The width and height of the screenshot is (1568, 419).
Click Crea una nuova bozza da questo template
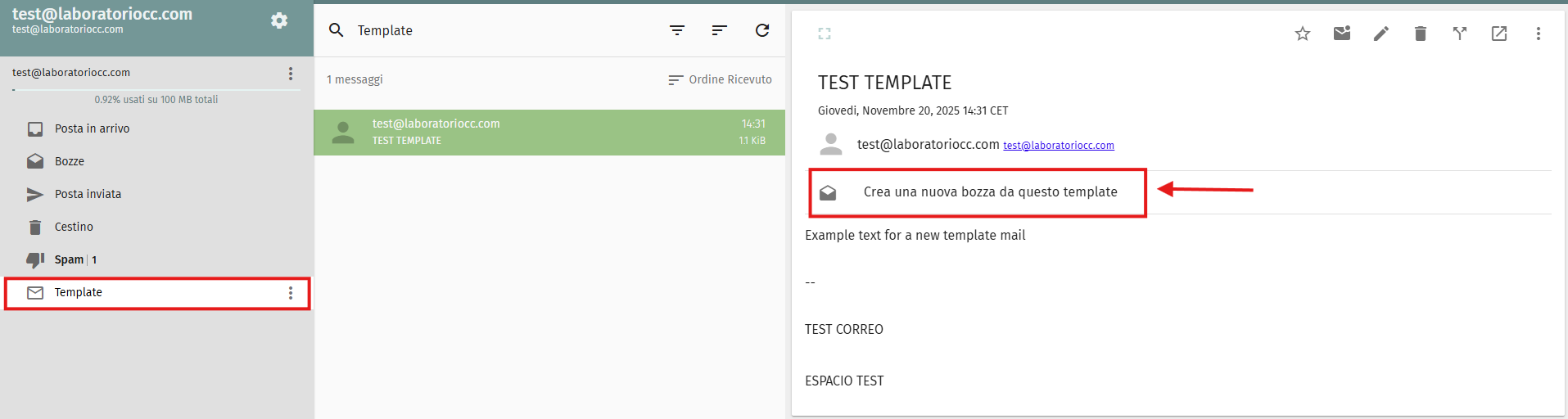point(989,191)
